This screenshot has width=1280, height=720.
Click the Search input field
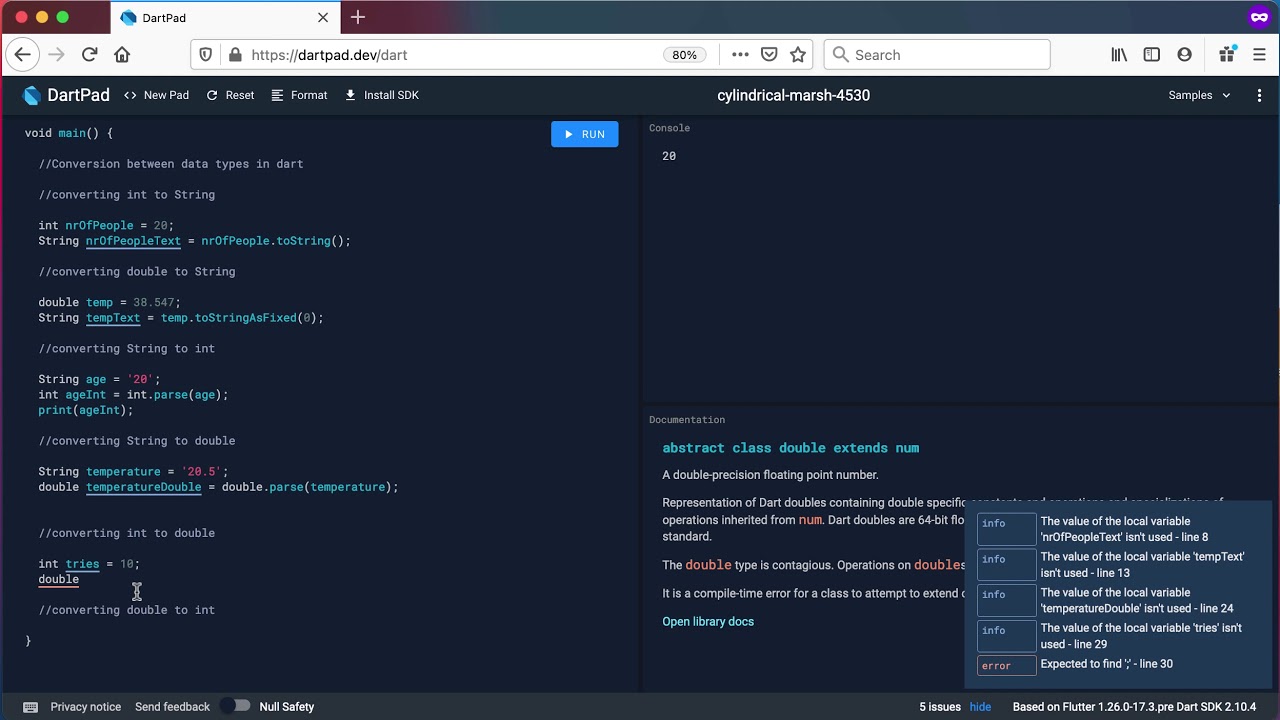click(937, 55)
